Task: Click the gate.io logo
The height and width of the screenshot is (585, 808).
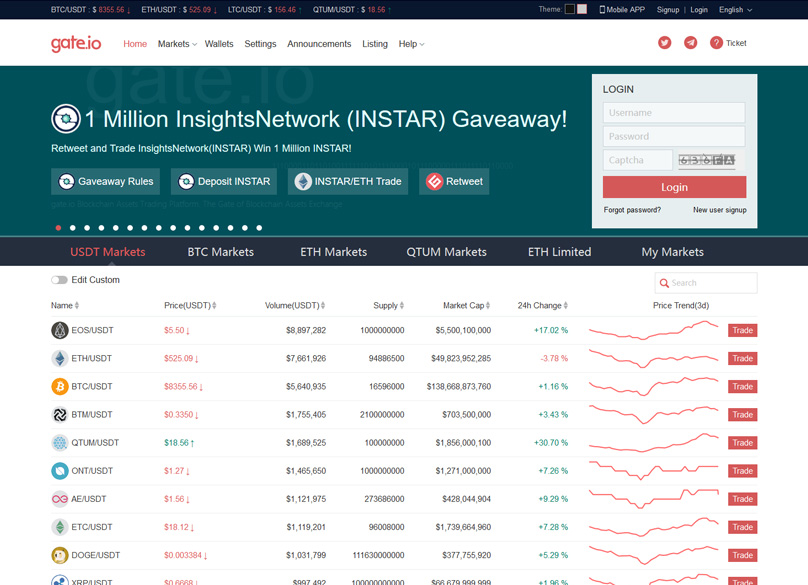Action: 76,44
